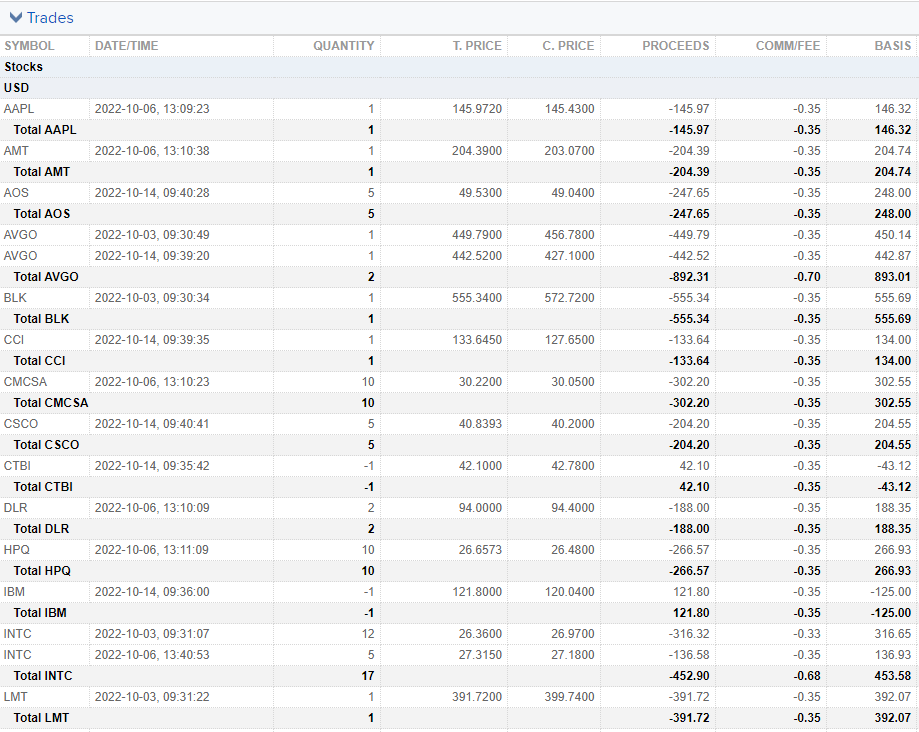919x732 pixels.
Task: Click the COMM/FEE column header
Action: 788,46
